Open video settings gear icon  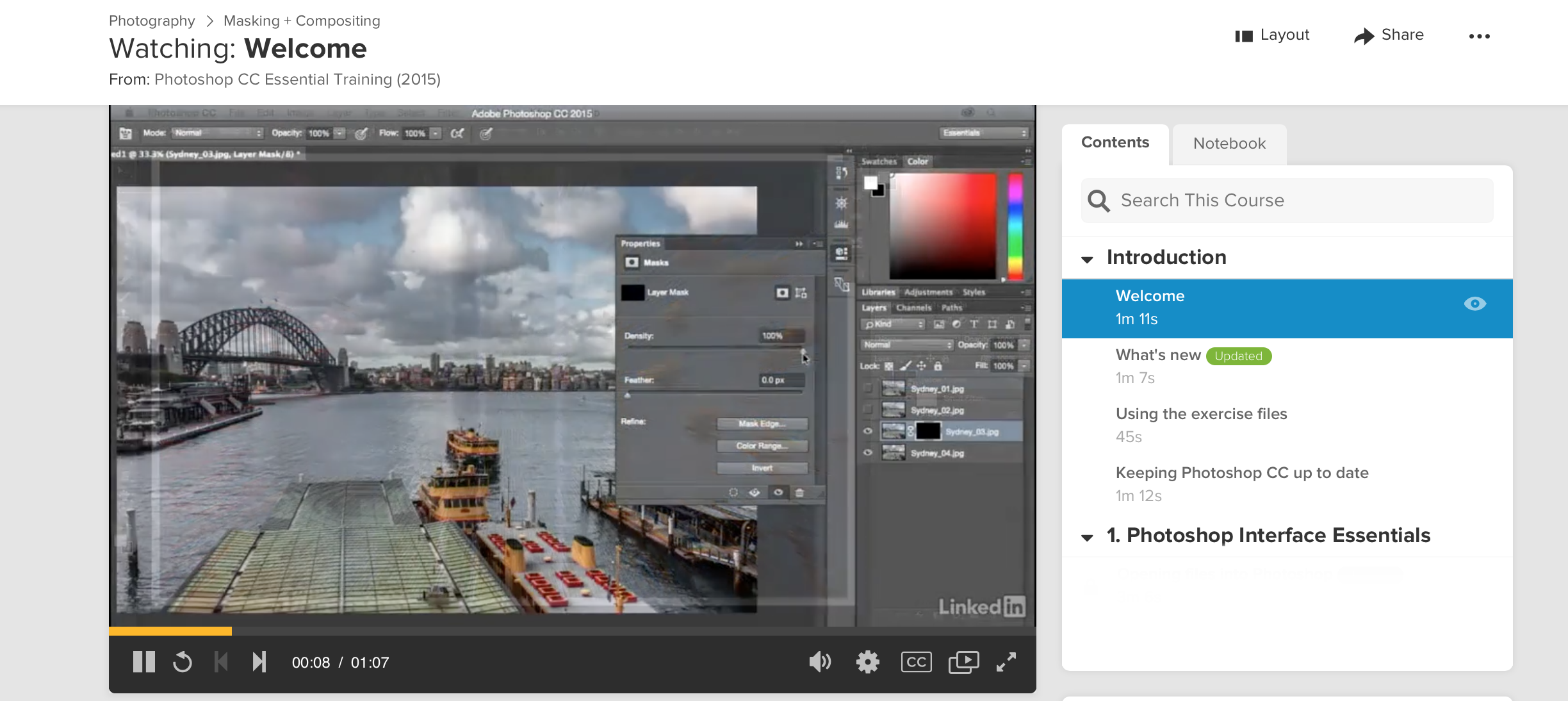tap(867, 662)
